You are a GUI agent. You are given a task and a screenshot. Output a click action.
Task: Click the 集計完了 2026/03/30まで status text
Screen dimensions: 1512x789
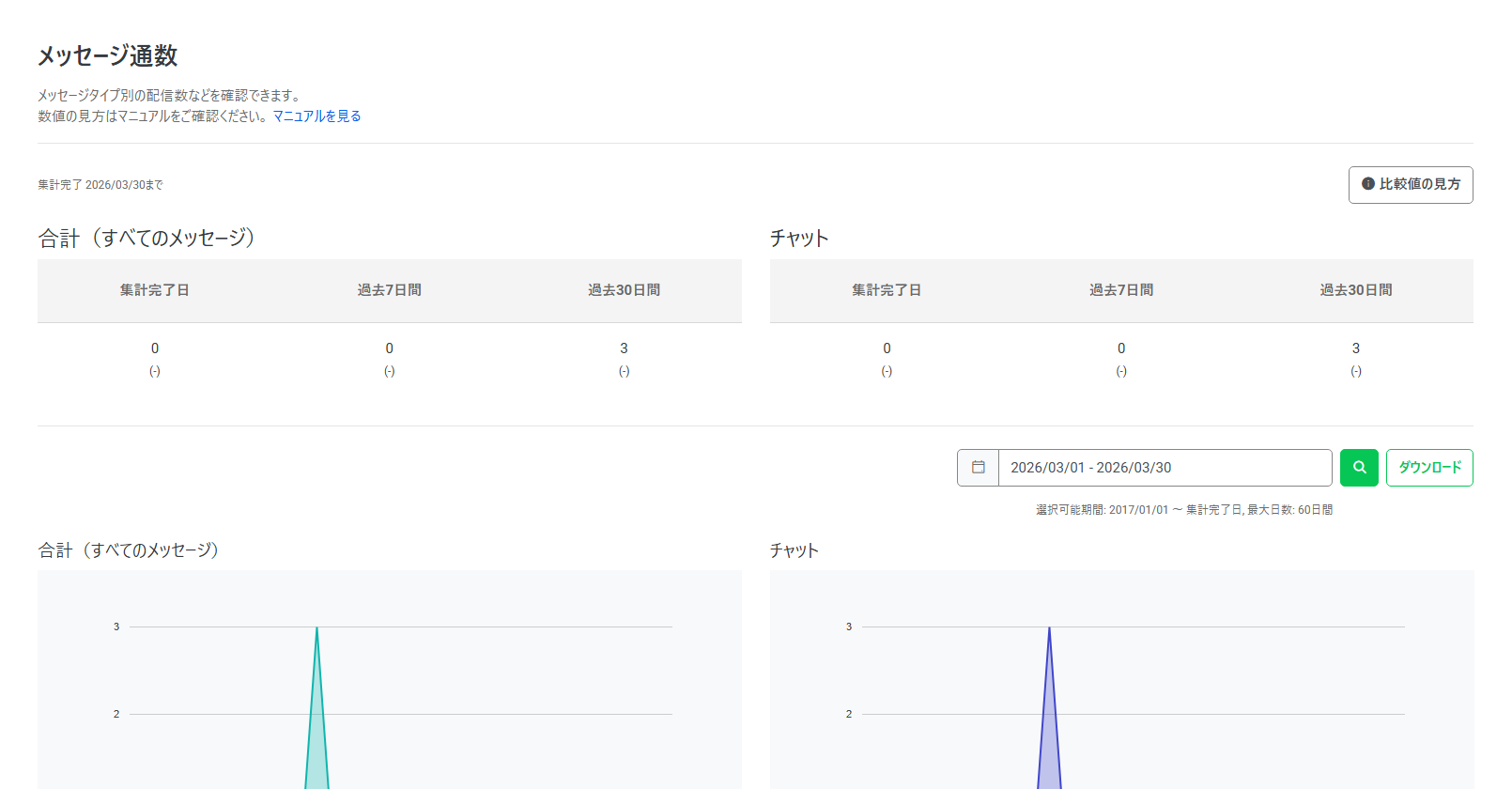(x=100, y=185)
